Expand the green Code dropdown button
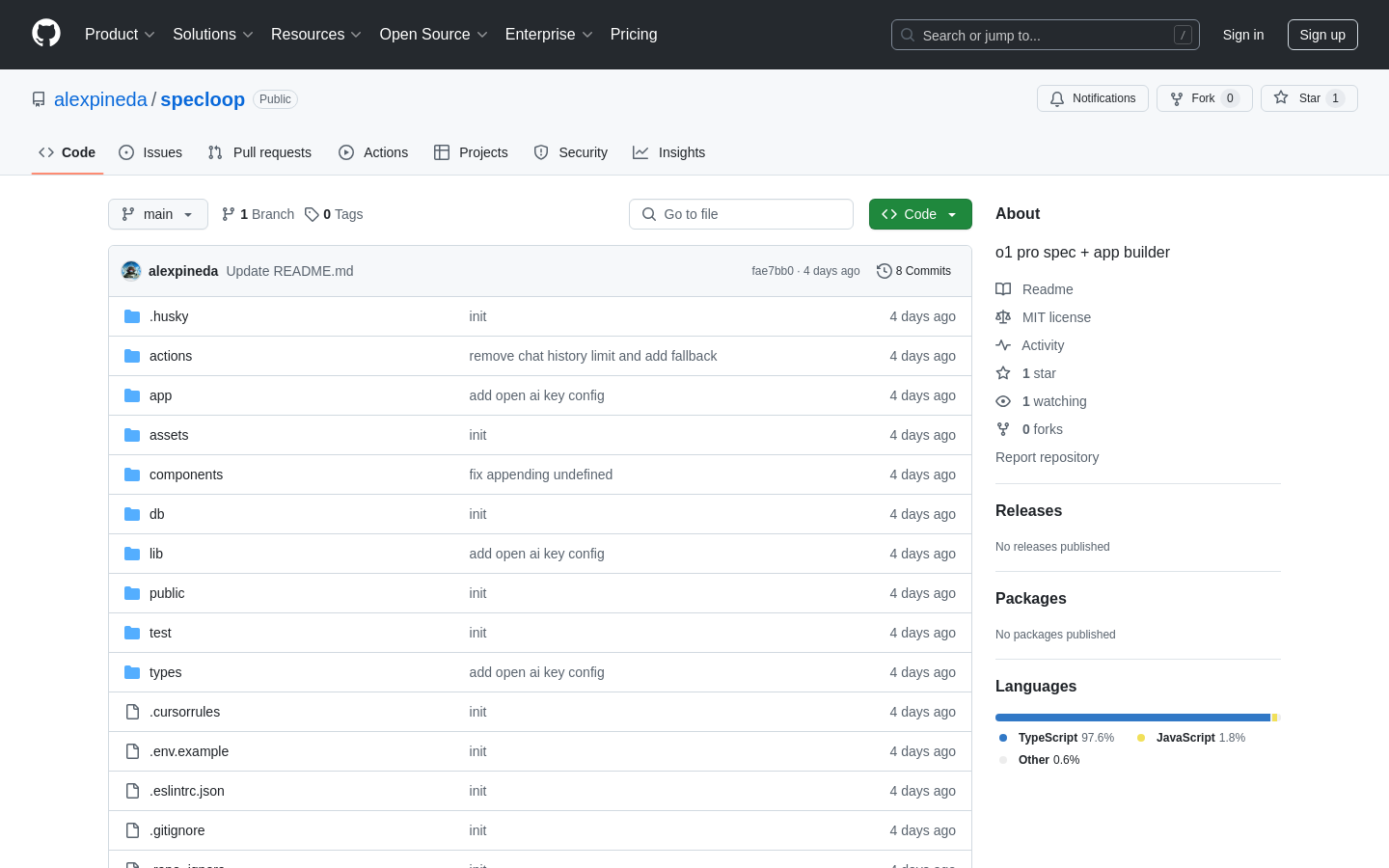 [920, 214]
